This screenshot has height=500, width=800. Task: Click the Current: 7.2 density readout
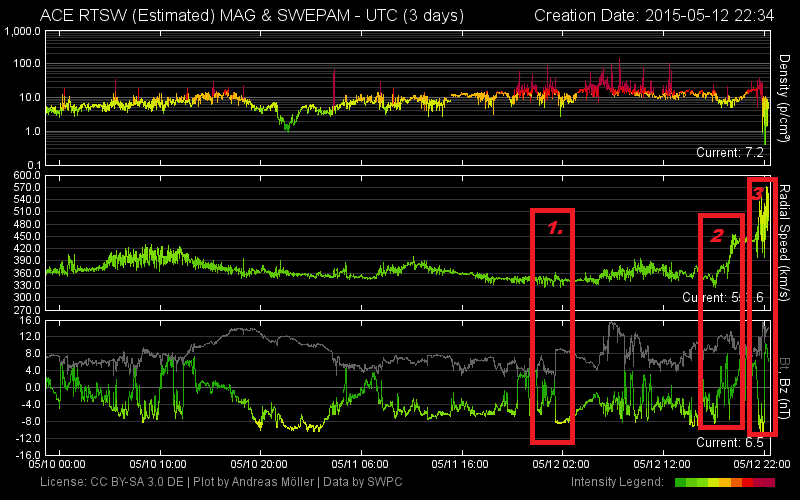pyautogui.click(x=730, y=152)
